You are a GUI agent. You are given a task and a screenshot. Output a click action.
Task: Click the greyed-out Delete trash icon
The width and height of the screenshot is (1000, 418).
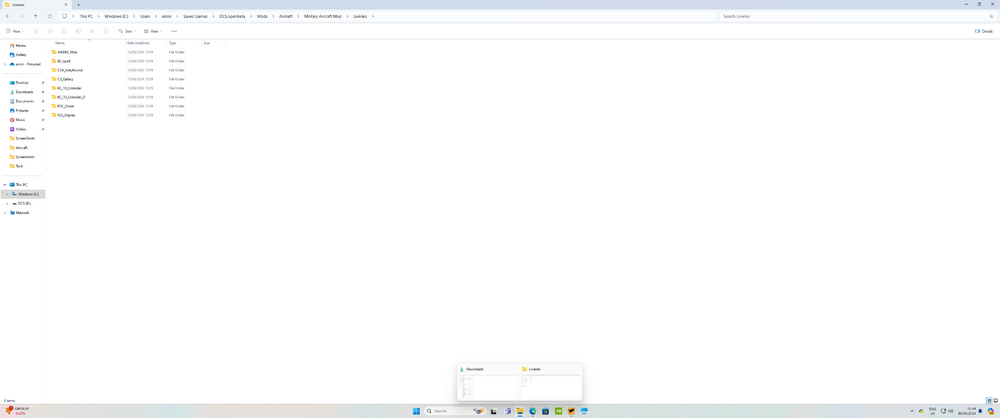point(106,31)
